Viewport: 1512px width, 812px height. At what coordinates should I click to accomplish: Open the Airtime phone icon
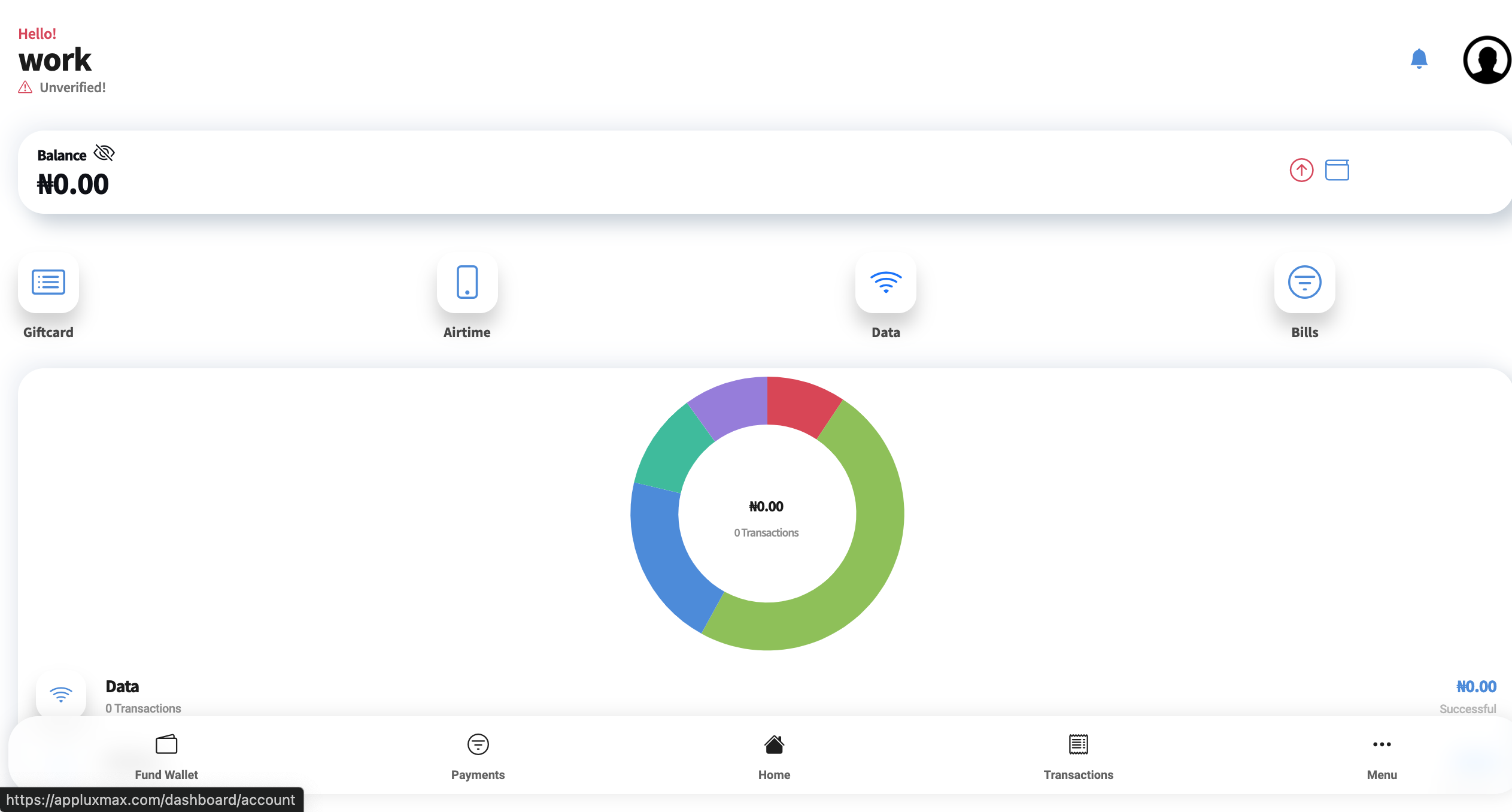point(467,283)
